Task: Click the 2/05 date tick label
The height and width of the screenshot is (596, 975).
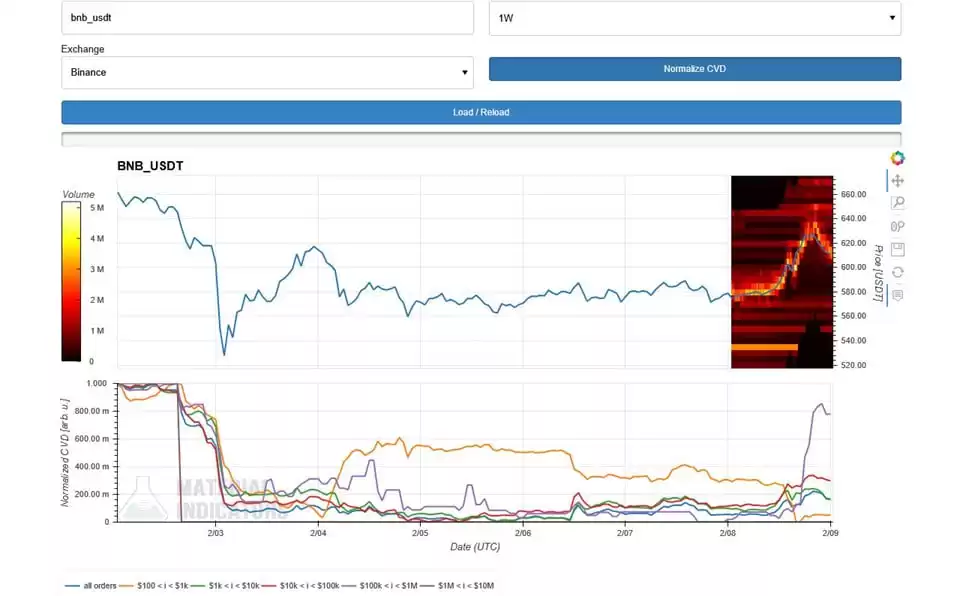Action: coord(420,533)
